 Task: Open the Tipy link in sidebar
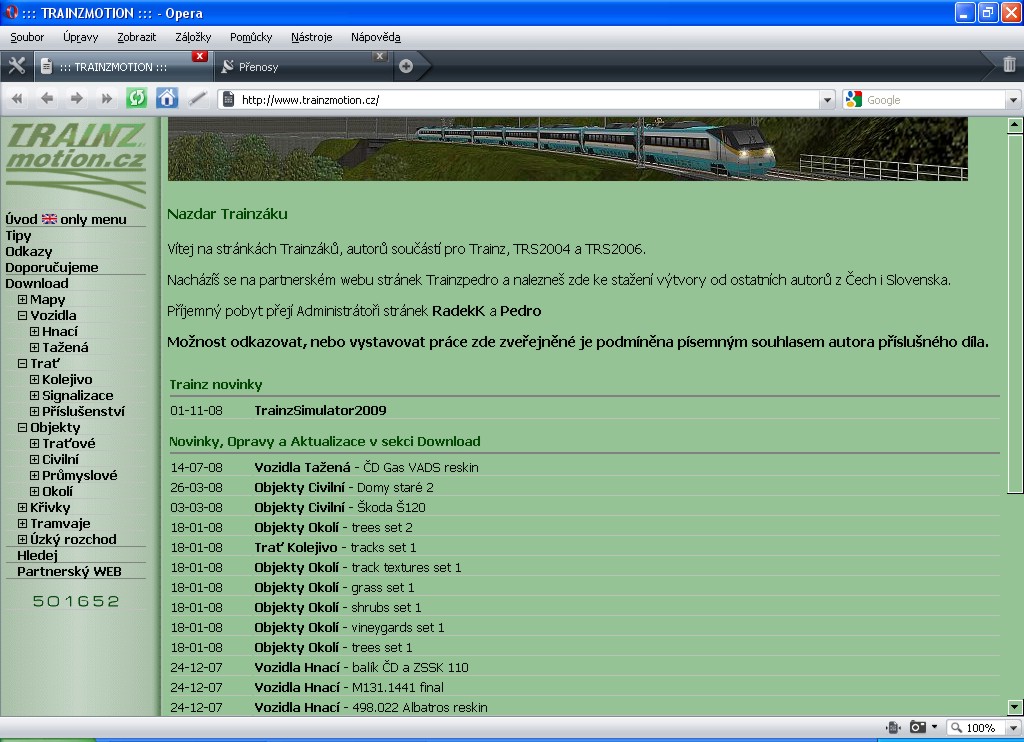(x=18, y=236)
